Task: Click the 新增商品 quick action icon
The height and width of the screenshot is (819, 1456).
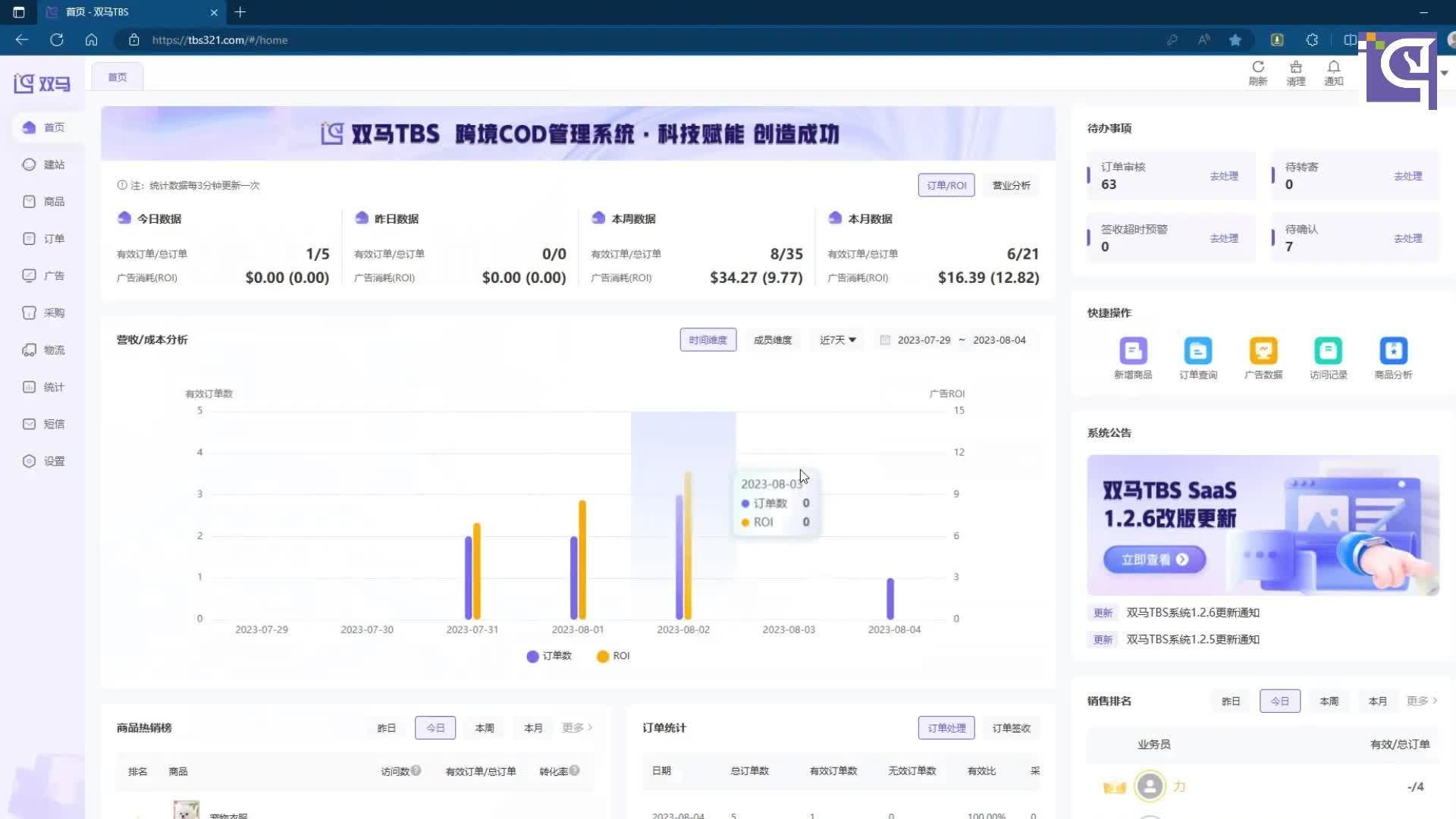Action: tap(1133, 351)
